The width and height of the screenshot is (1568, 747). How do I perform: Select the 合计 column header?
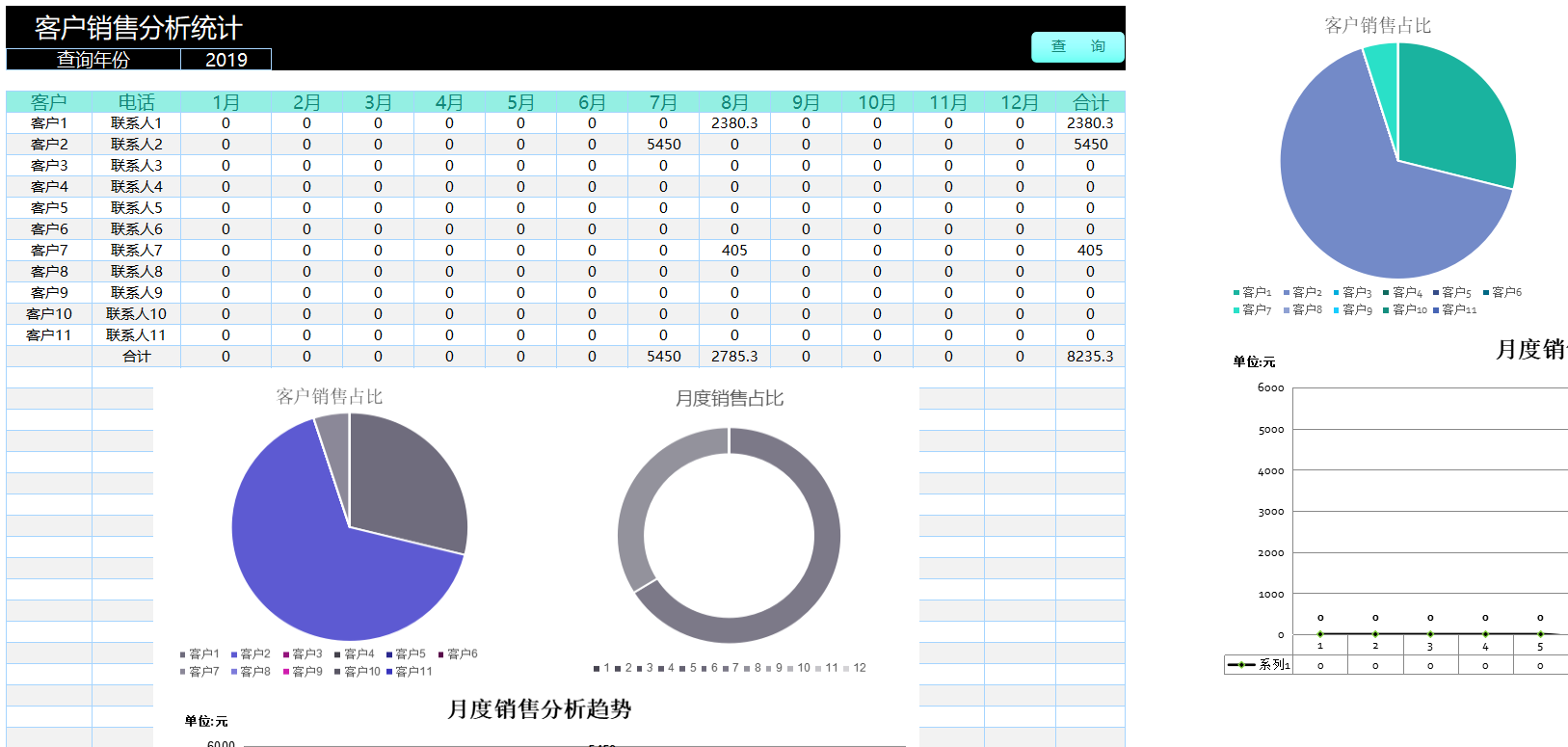tap(1090, 102)
